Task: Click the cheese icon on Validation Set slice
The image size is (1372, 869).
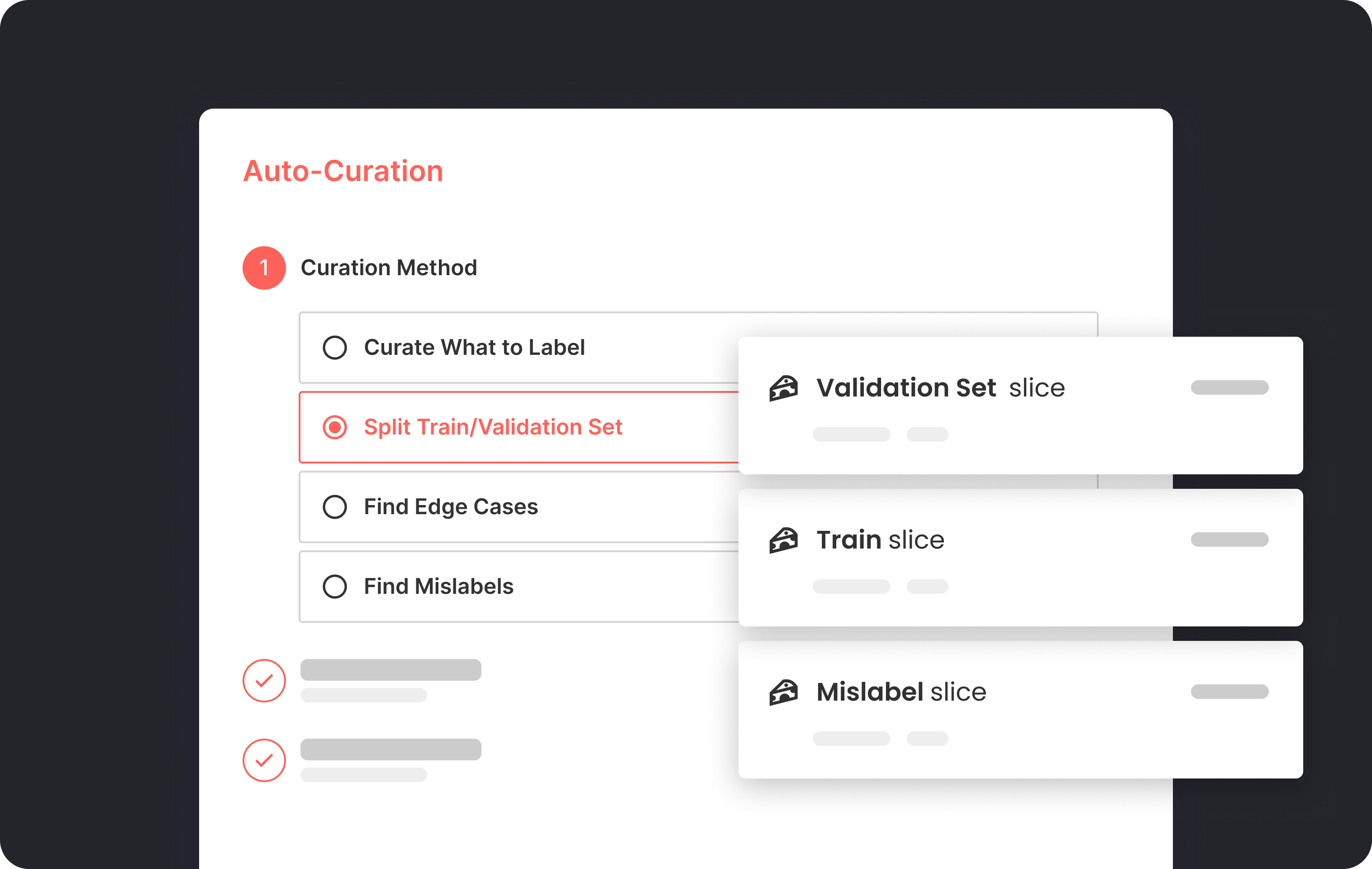Action: point(783,388)
